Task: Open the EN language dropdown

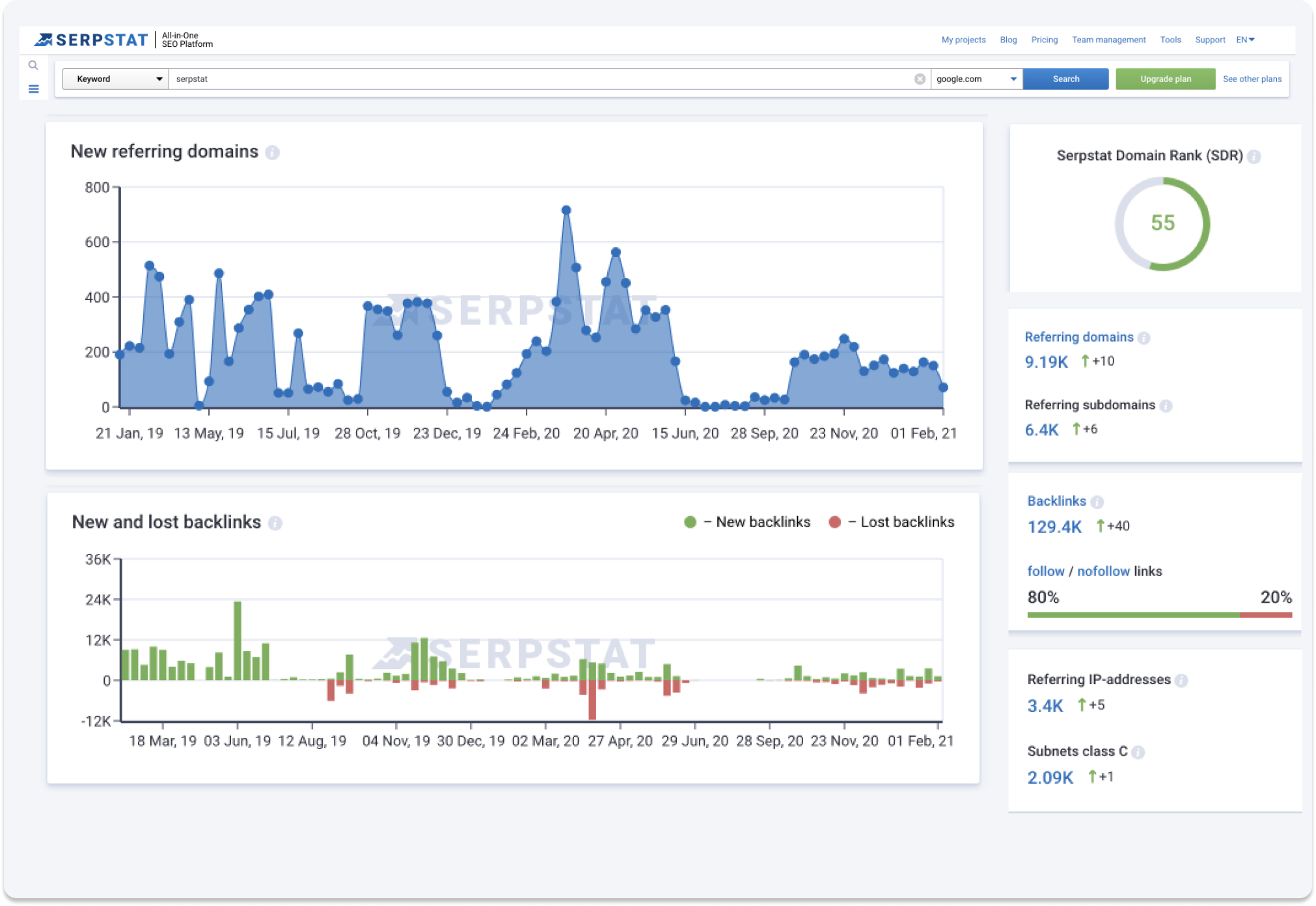Action: [1245, 40]
